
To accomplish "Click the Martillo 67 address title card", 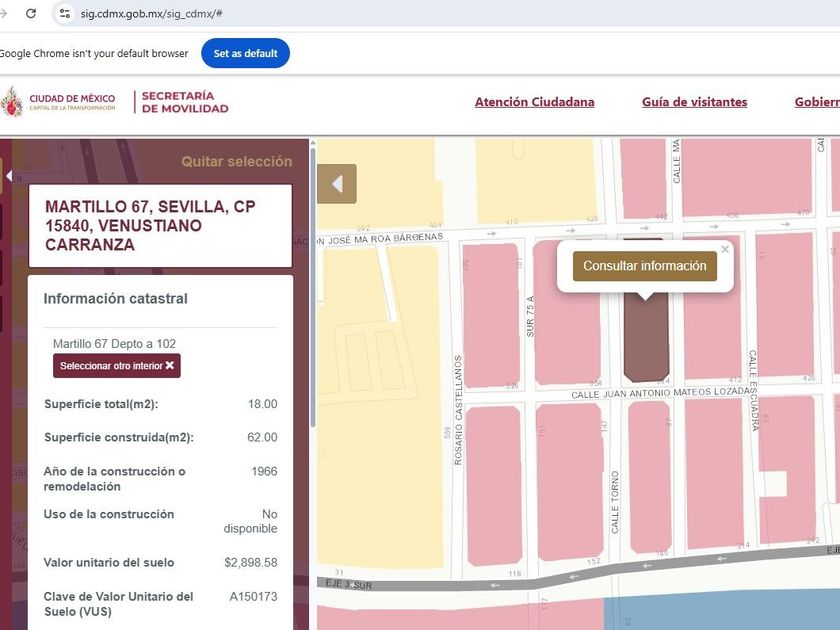I will click(x=160, y=226).
